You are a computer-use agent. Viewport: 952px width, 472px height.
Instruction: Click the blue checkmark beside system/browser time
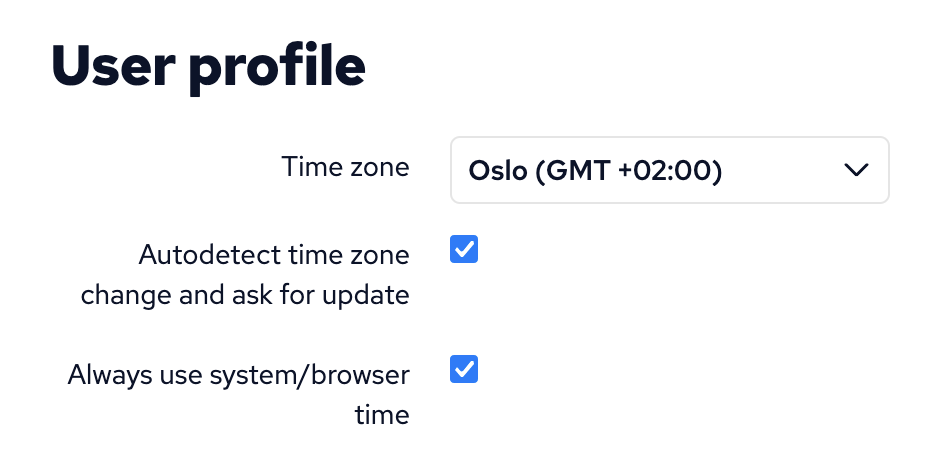[464, 369]
